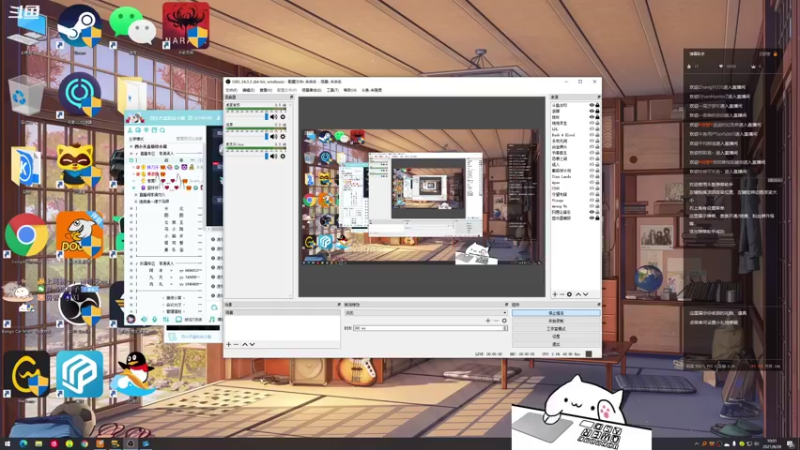Image resolution: width=800 pixels, height=450 pixels.
Task: Move selected source up
Action: point(578,294)
